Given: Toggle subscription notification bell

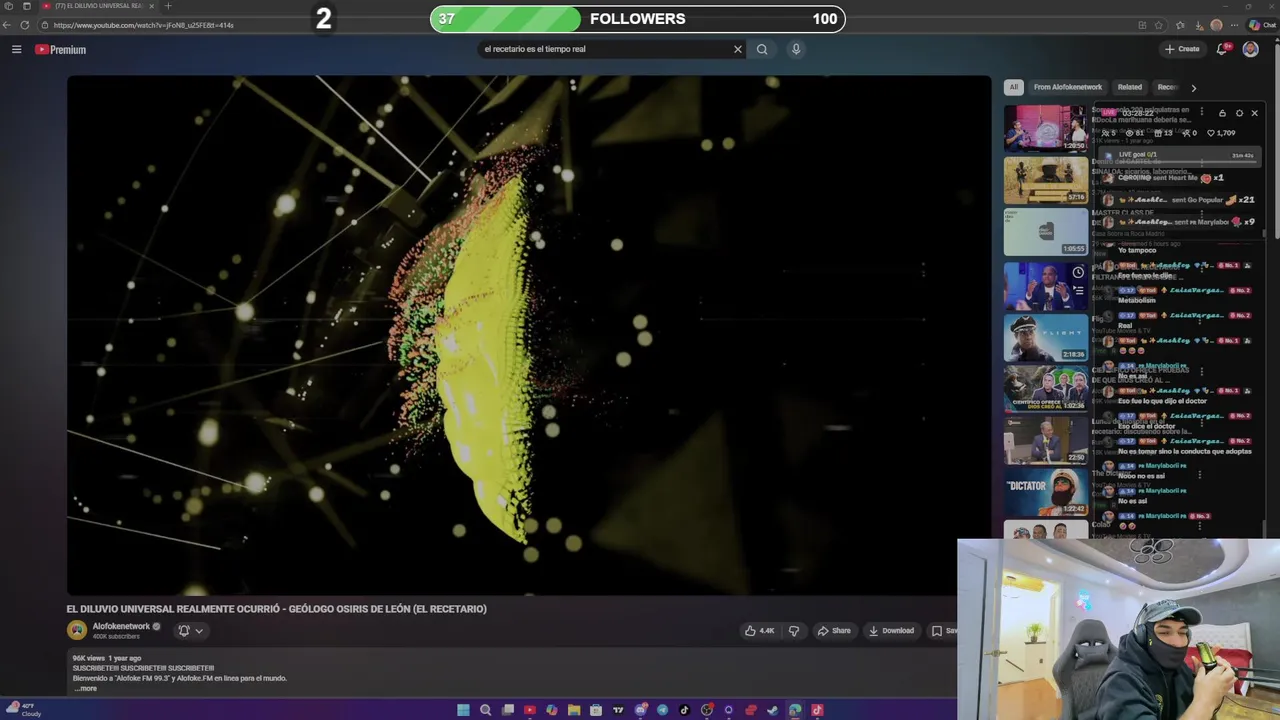Looking at the screenshot, I should [x=184, y=631].
